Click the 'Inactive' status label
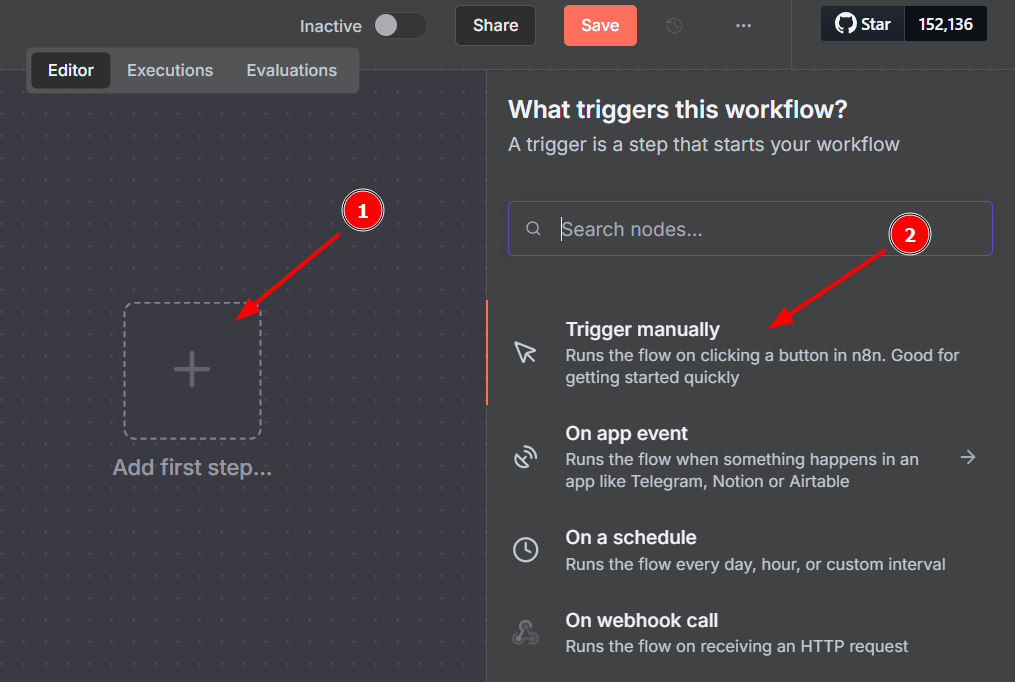Viewport: 1015px width, 682px height. [330, 26]
